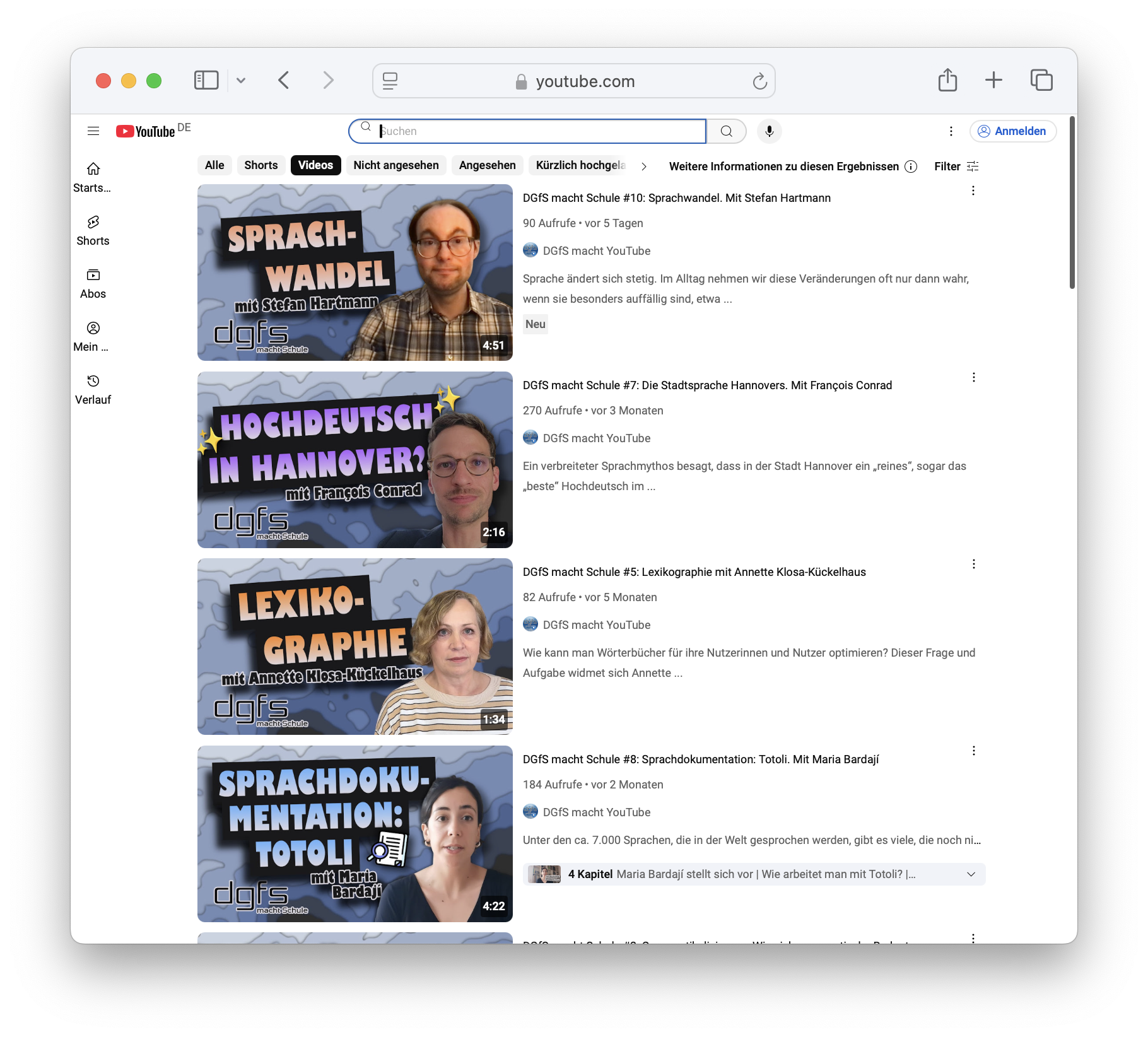Click the Safari share icon
Image resolution: width=1148 pixels, height=1037 pixels.
[947, 80]
